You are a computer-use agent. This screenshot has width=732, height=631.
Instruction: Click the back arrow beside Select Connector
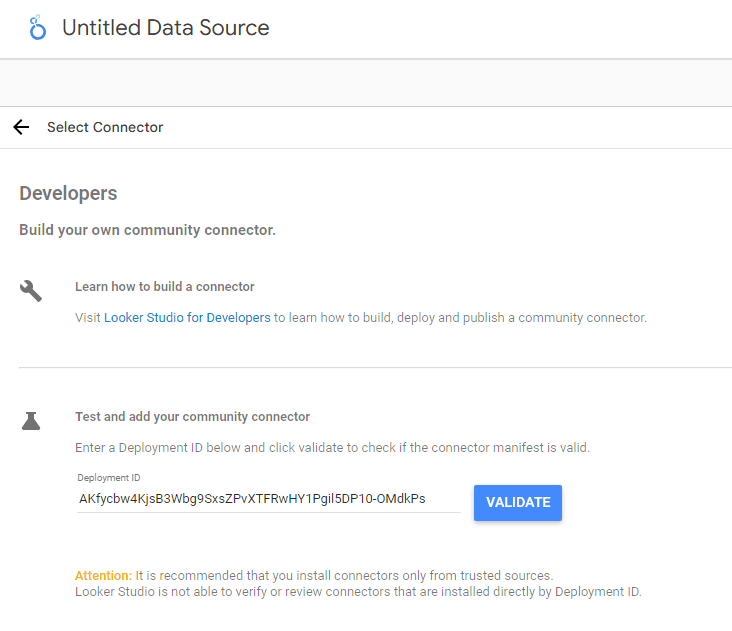click(21, 127)
